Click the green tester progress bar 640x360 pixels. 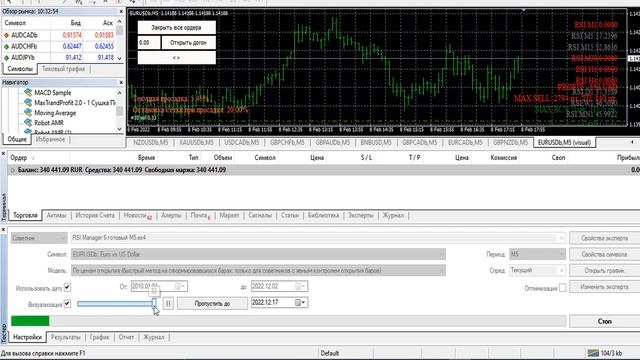(x=30, y=321)
